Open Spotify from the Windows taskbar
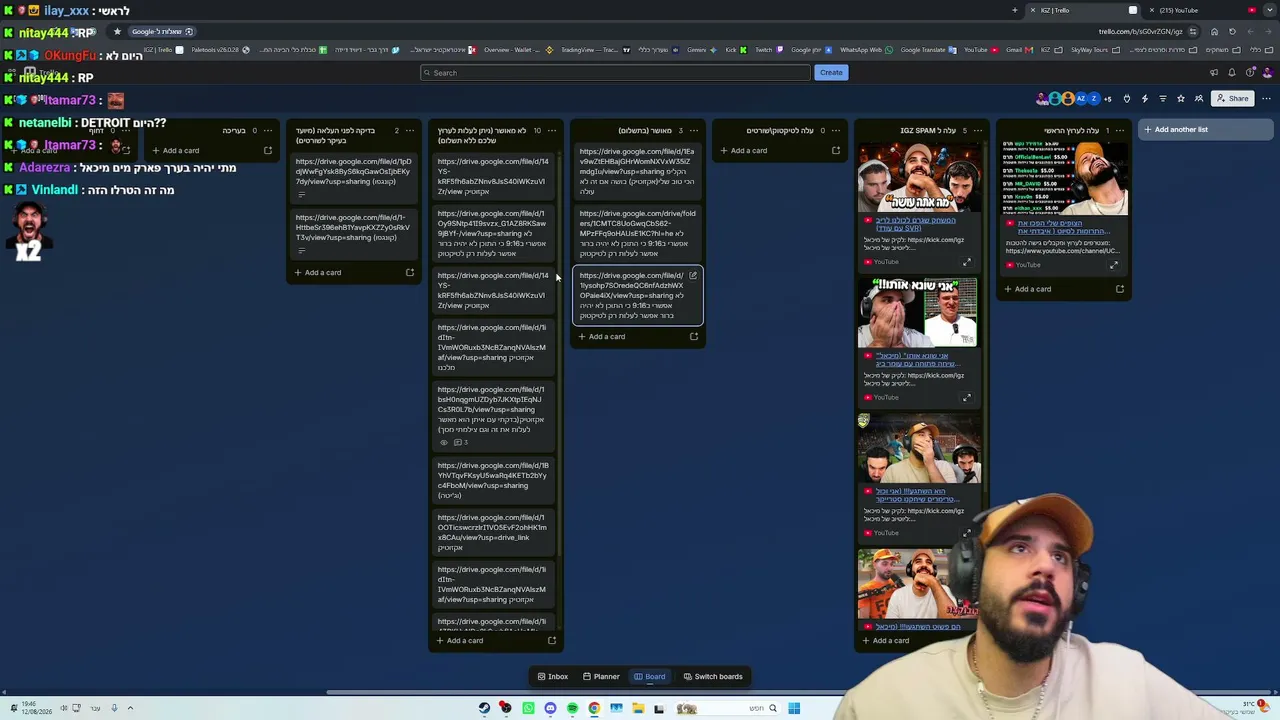Image resolution: width=1280 pixels, height=720 pixels. pos(572,708)
